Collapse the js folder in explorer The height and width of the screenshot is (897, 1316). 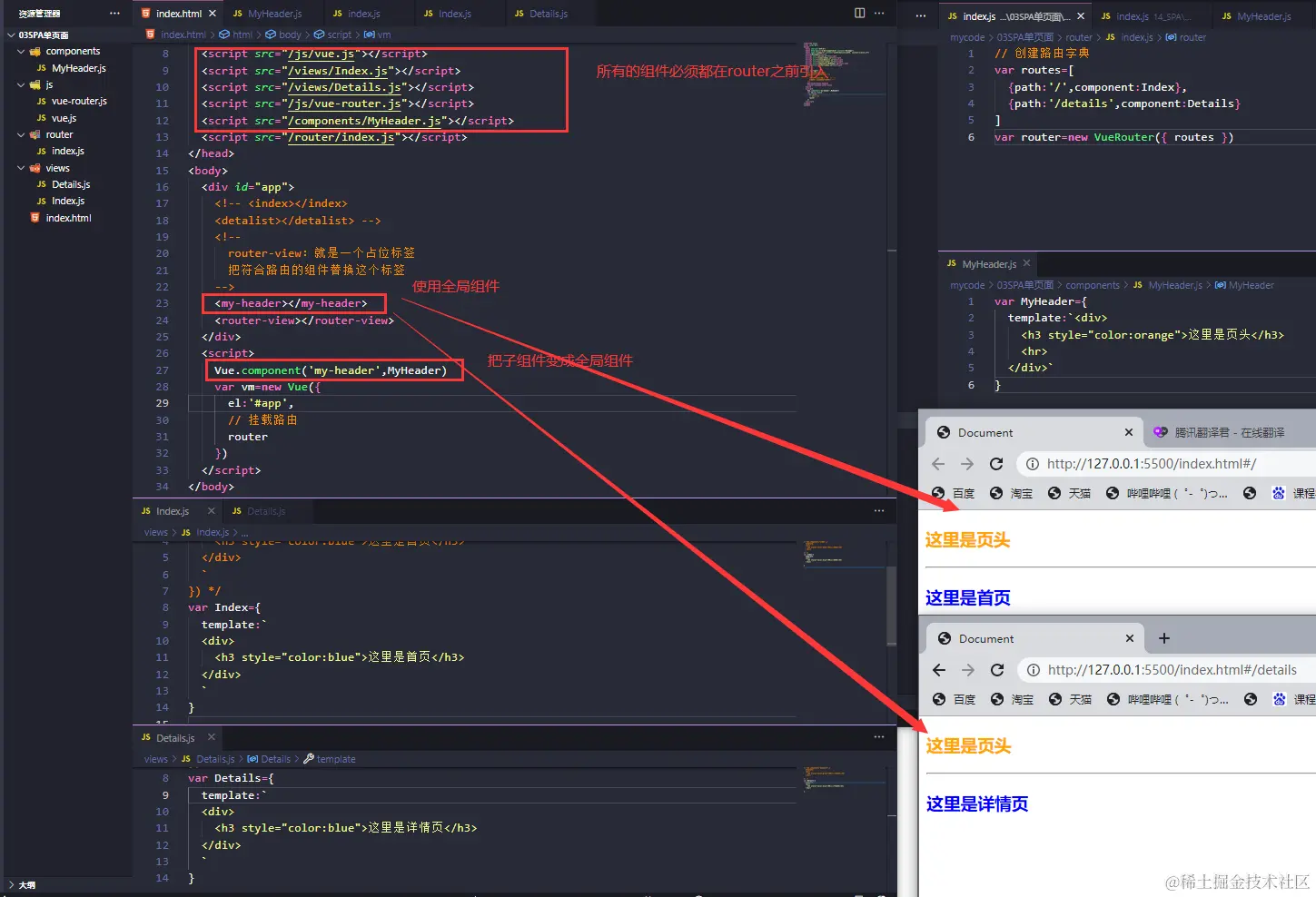point(21,84)
